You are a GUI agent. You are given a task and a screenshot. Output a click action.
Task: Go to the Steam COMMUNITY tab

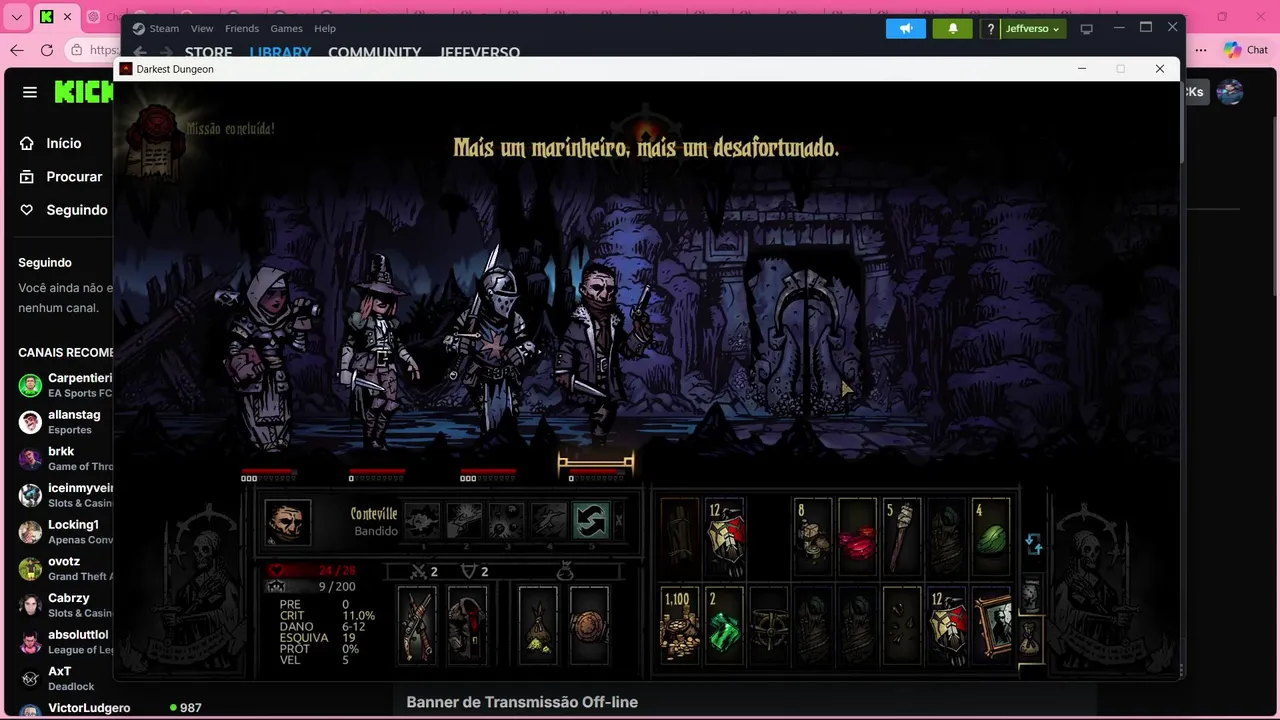pos(375,52)
